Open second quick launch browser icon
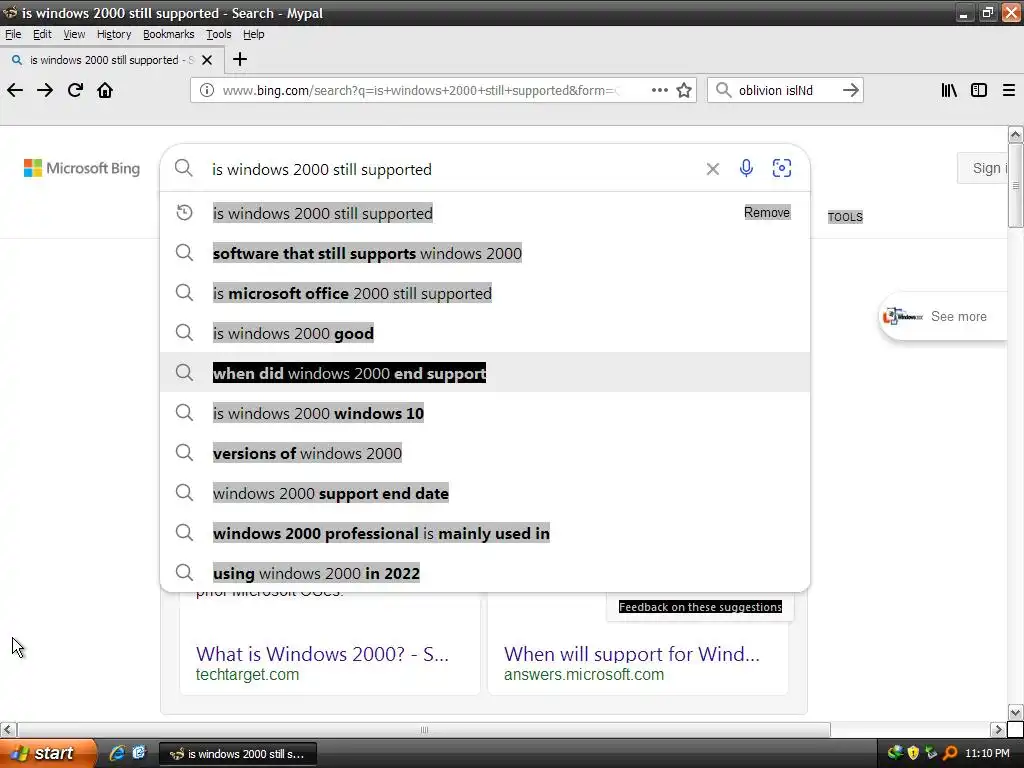The height and width of the screenshot is (768, 1024). 139,753
